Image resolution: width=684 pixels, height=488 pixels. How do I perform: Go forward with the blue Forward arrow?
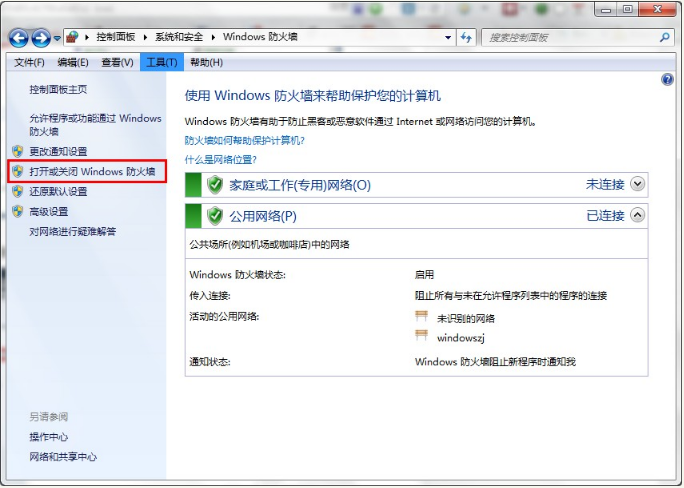tap(41, 38)
